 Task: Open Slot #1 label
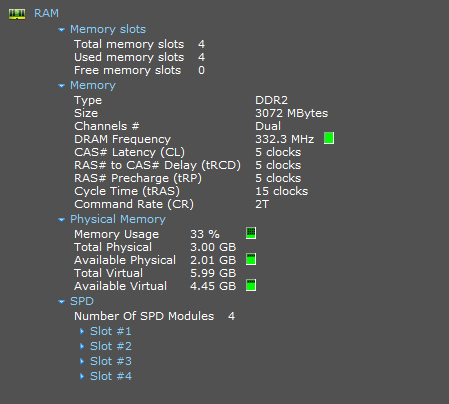tap(111, 331)
